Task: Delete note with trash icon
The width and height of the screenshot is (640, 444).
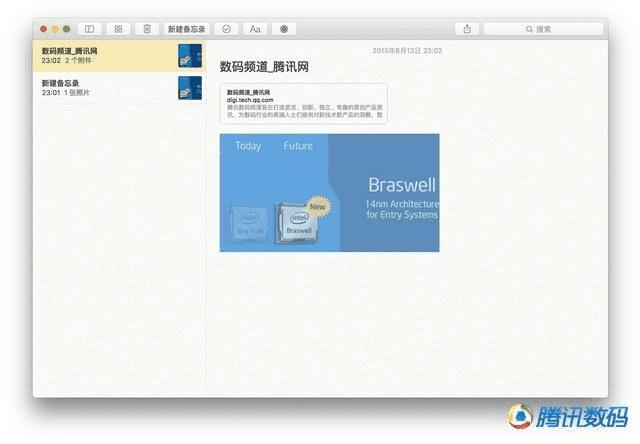Action: click(x=147, y=29)
